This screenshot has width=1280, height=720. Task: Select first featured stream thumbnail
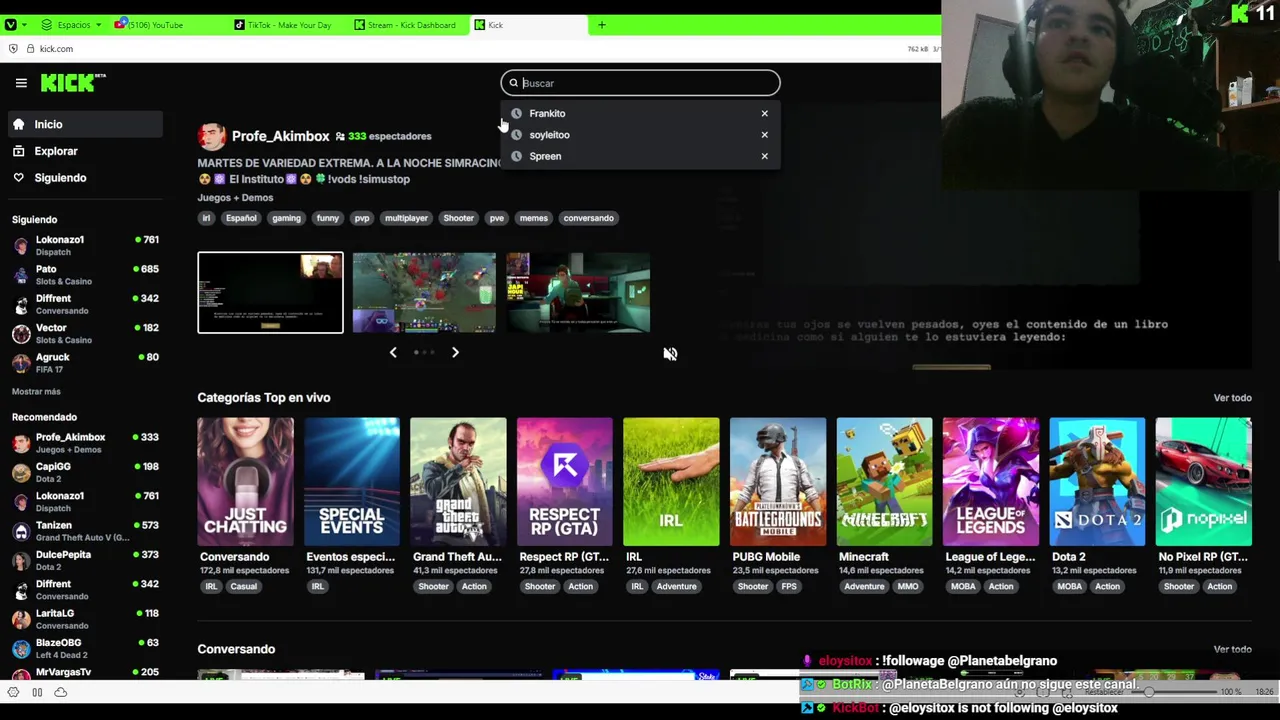pos(270,292)
